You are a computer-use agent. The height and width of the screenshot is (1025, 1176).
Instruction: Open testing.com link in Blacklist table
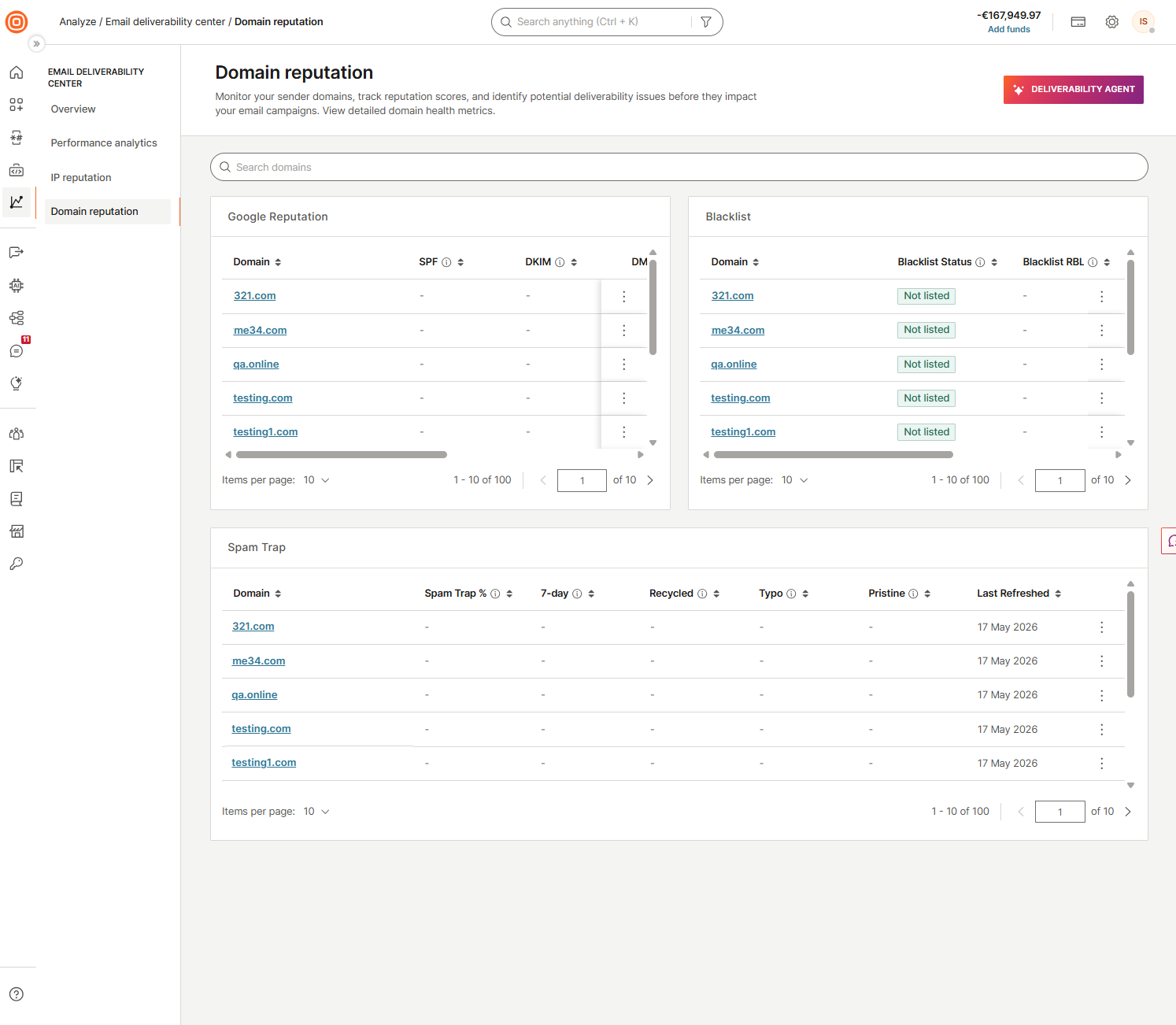pyautogui.click(x=741, y=398)
